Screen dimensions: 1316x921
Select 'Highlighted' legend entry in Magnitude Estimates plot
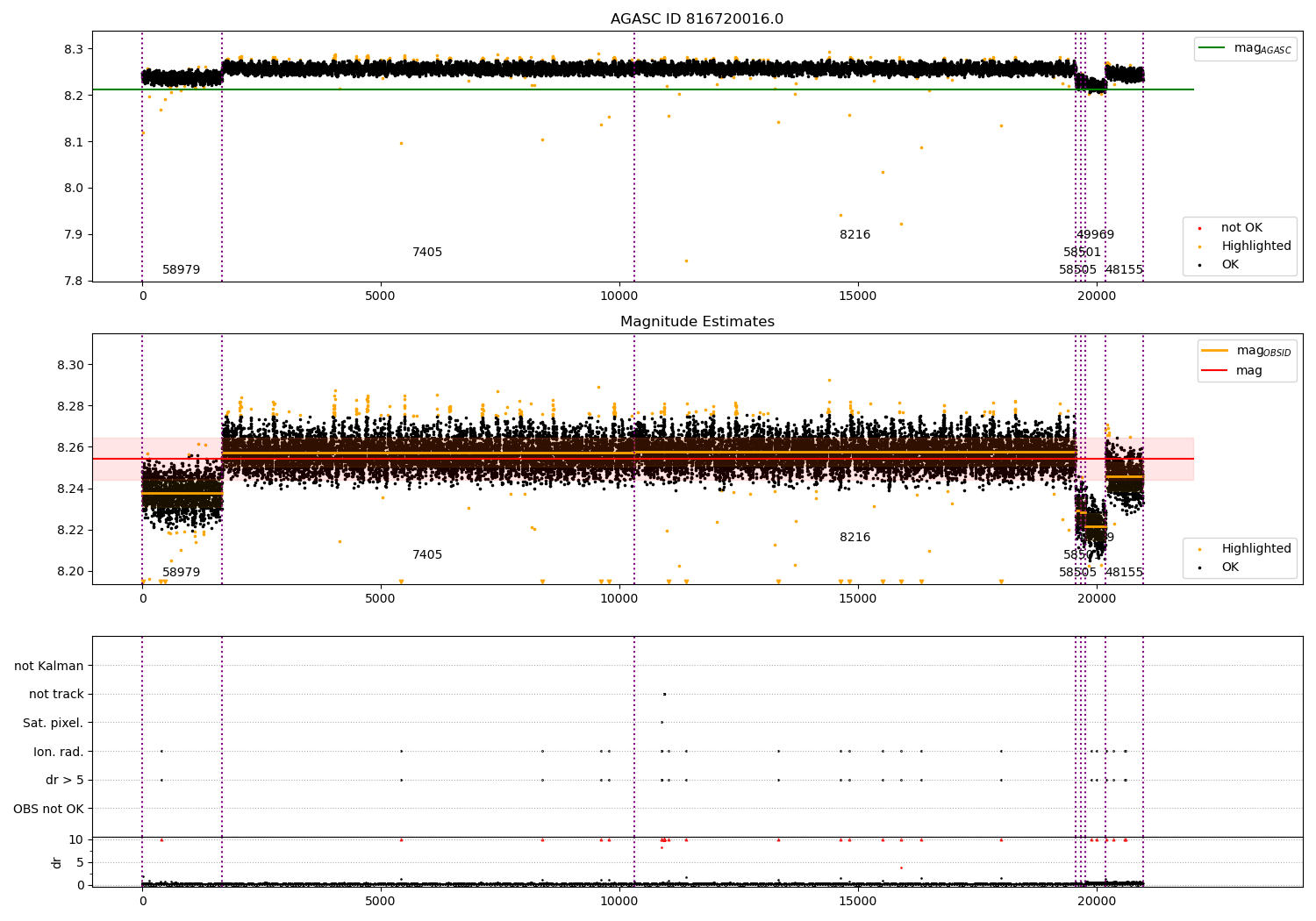pyautogui.click(x=1256, y=549)
